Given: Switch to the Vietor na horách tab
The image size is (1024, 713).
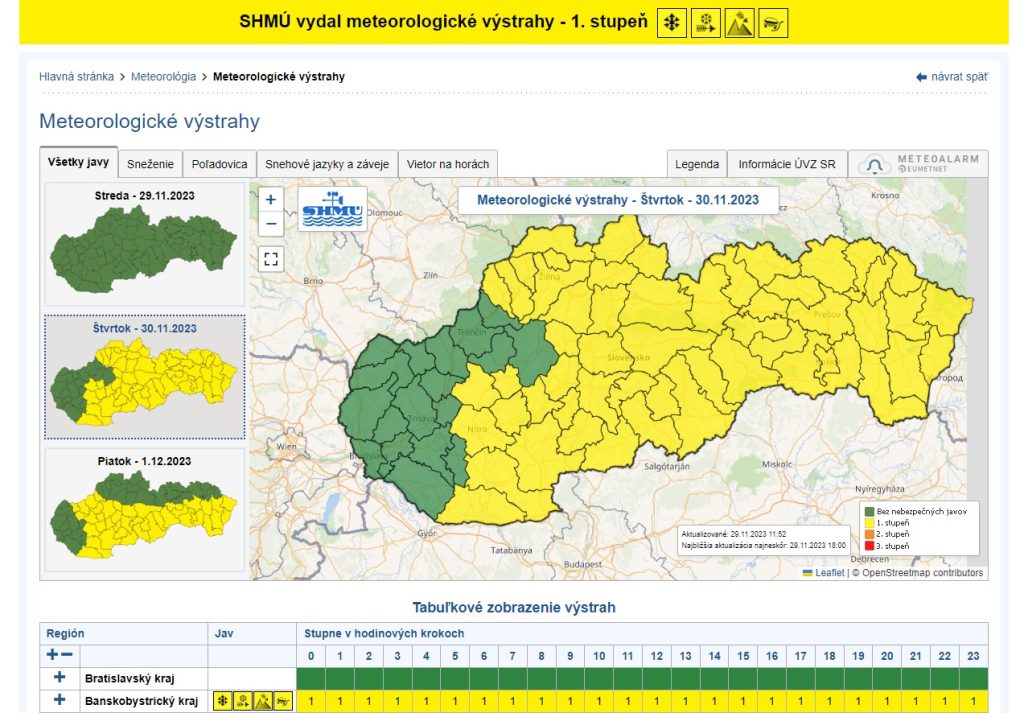Looking at the screenshot, I should (x=447, y=164).
